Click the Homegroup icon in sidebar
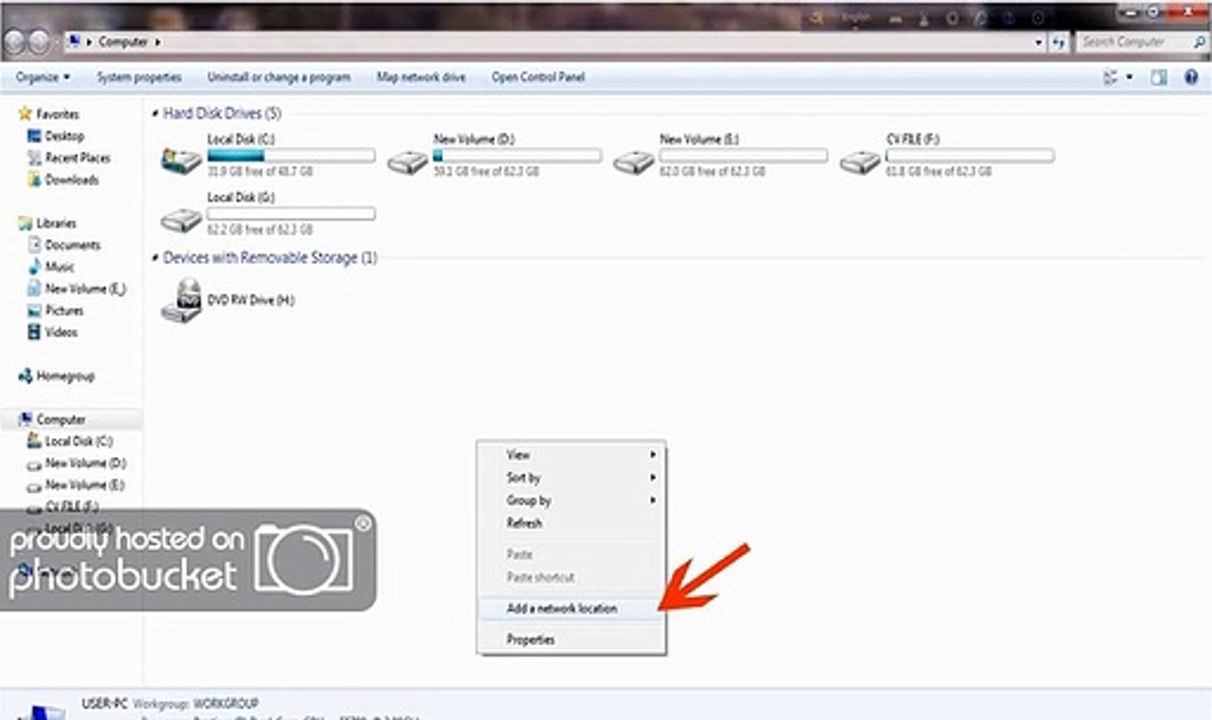 coord(25,376)
